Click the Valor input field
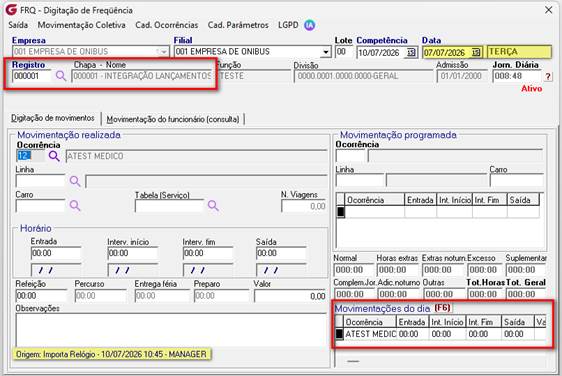The height and width of the screenshot is (376, 562). 290,296
